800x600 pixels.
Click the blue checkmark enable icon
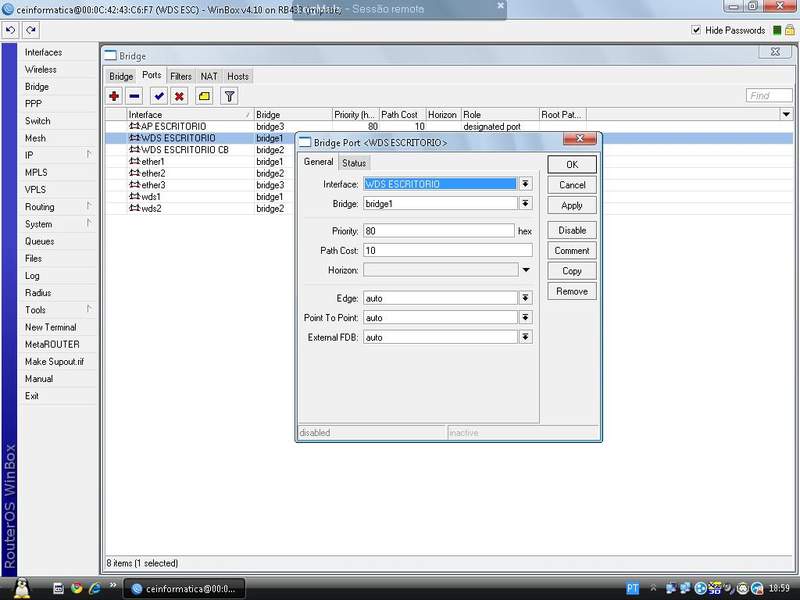click(158, 96)
